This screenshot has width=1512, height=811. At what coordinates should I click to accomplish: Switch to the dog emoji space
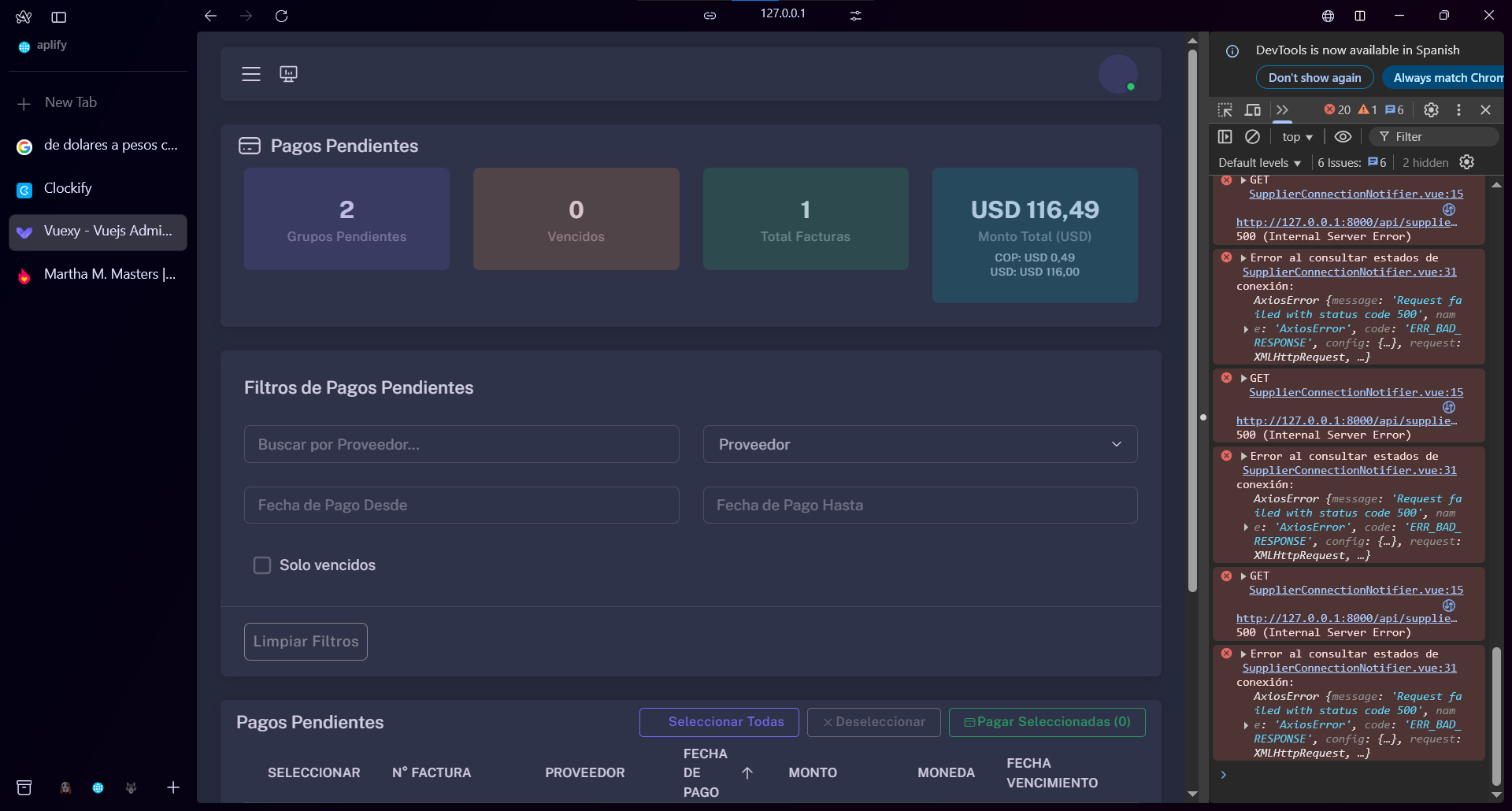pyautogui.click(x=65, y=787)
